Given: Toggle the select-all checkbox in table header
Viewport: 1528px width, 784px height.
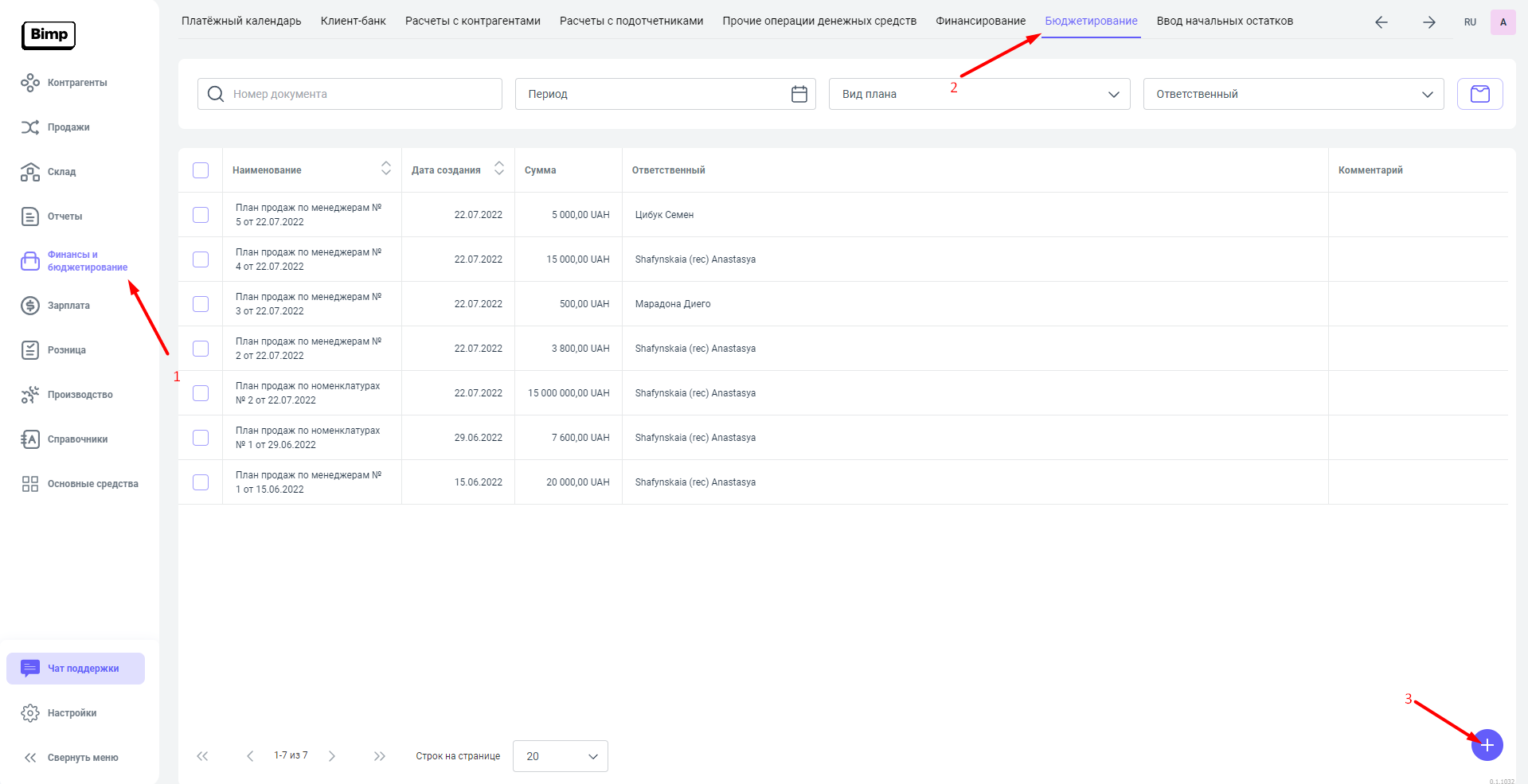Looking at the screenshot, I should coord(201,170).
